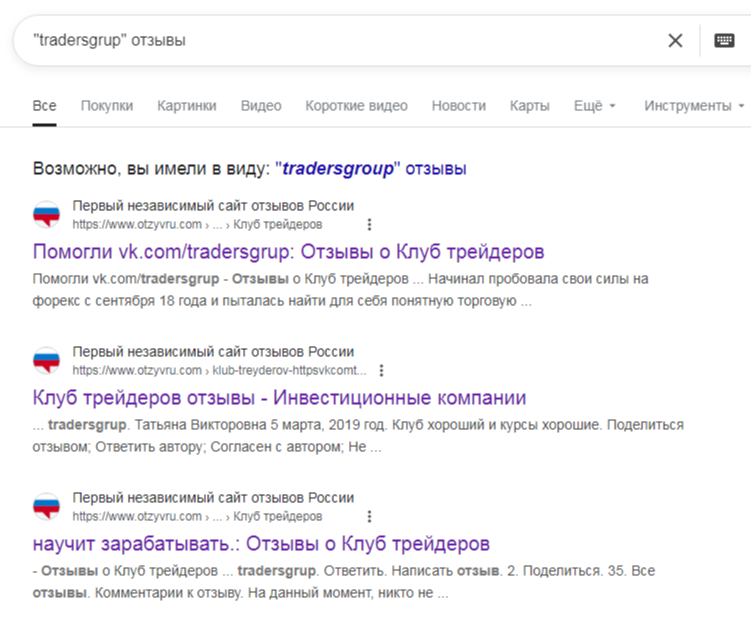This screenshot has height=622, width=751.
Task: Open "Клуб трейдеров отзывы - Инвестиционные компании" link
Action: point(279,397)
